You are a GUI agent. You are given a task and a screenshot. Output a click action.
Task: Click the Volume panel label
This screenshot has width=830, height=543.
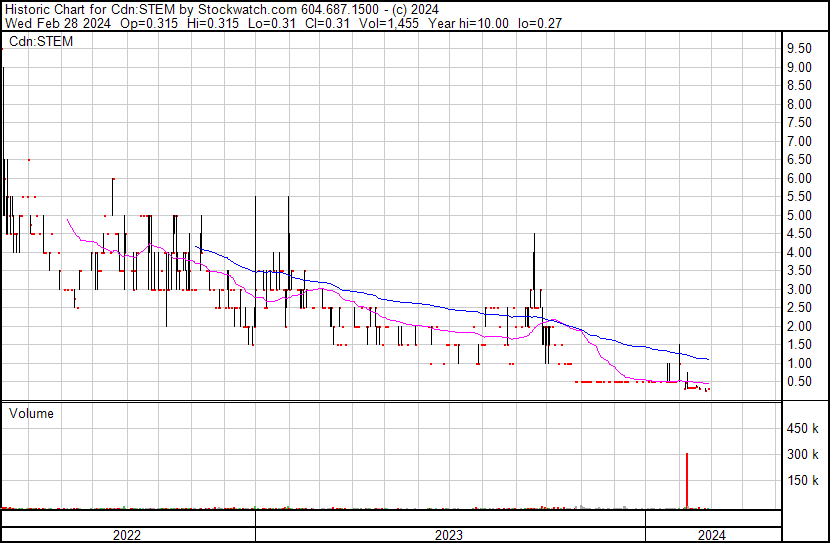point(31,413)
